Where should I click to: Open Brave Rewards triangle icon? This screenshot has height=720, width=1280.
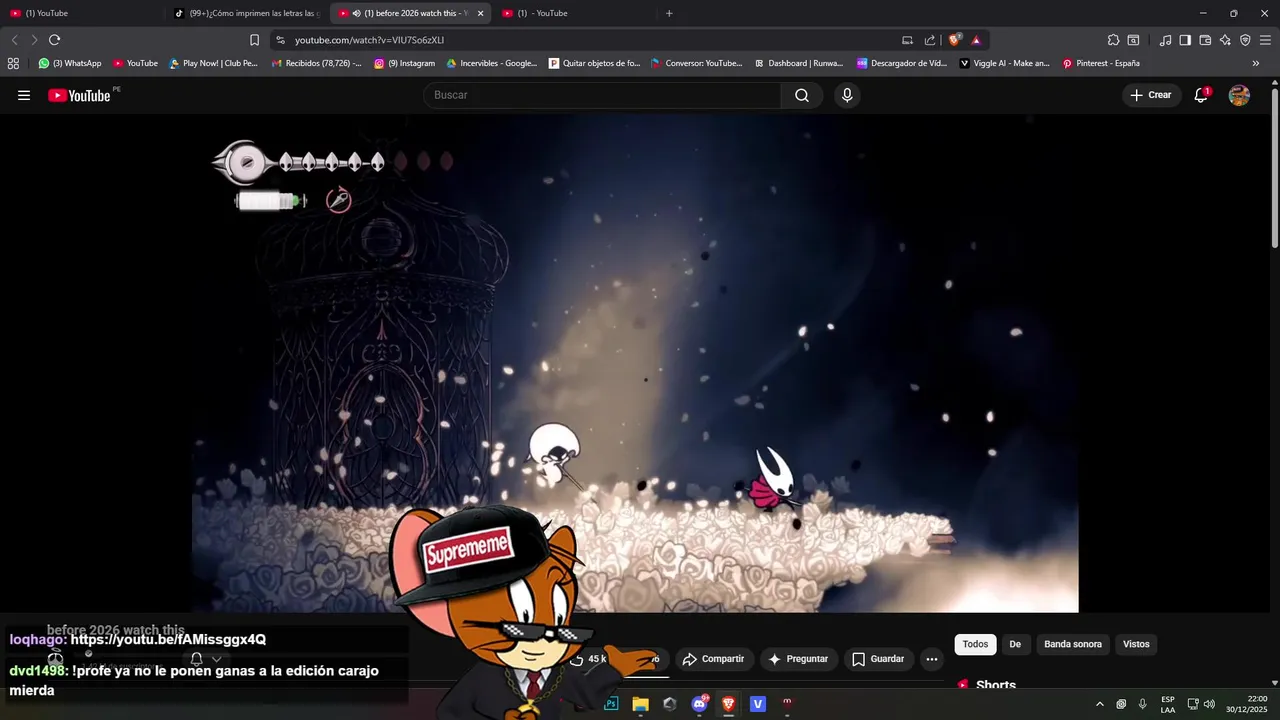(x=976, y=40)
